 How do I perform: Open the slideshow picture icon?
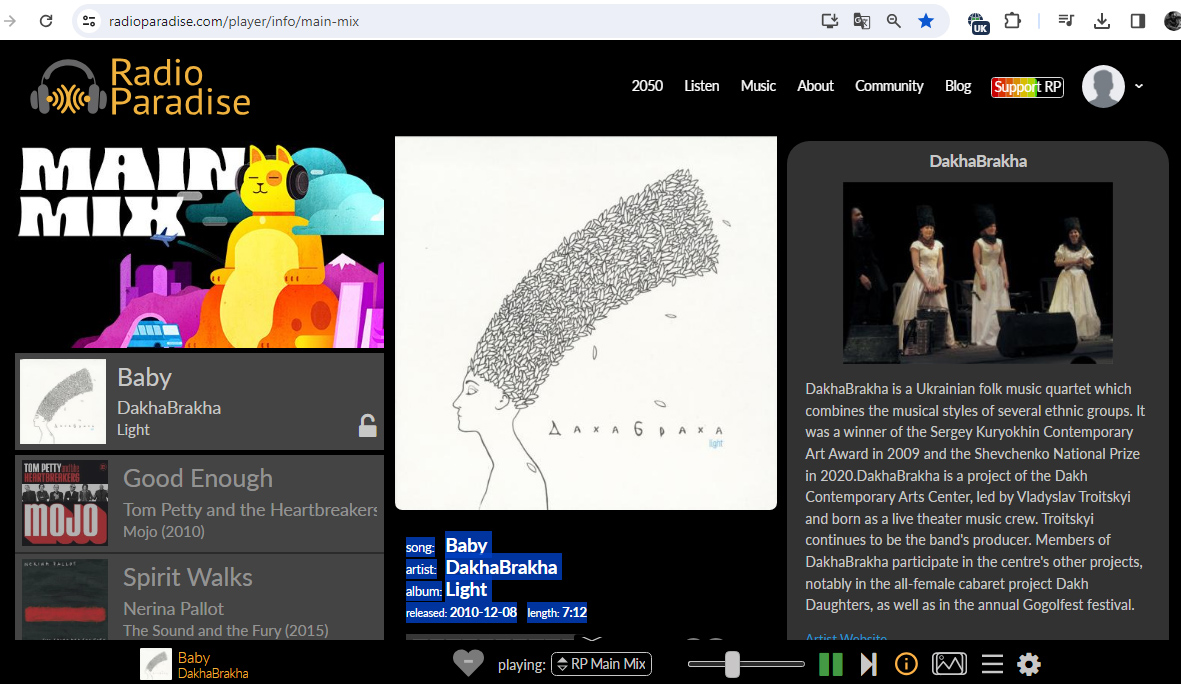pyautogui.click(x=949, y=664)
